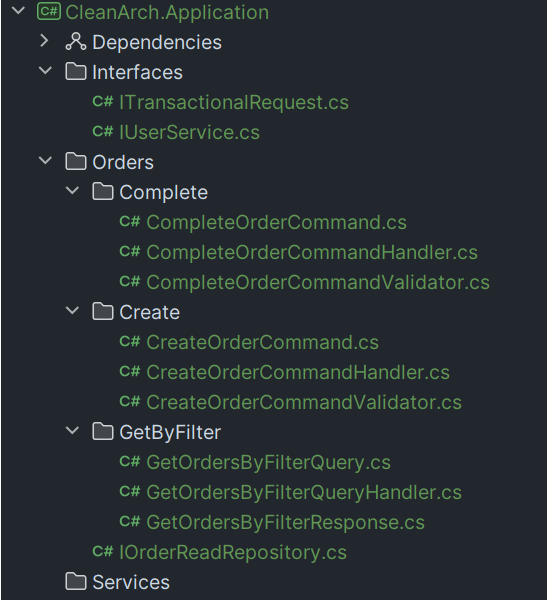This screenshot has height=600, width=550.
Task: Collapse the Orders folder chevron
Action: [46, 160]
